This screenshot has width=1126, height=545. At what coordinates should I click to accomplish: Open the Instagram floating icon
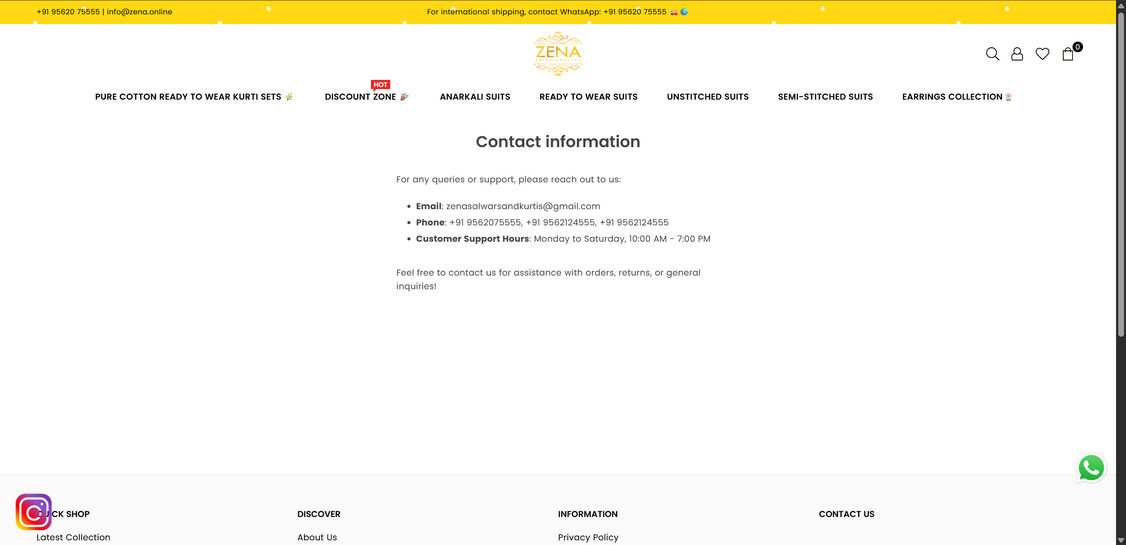point(34,512)
